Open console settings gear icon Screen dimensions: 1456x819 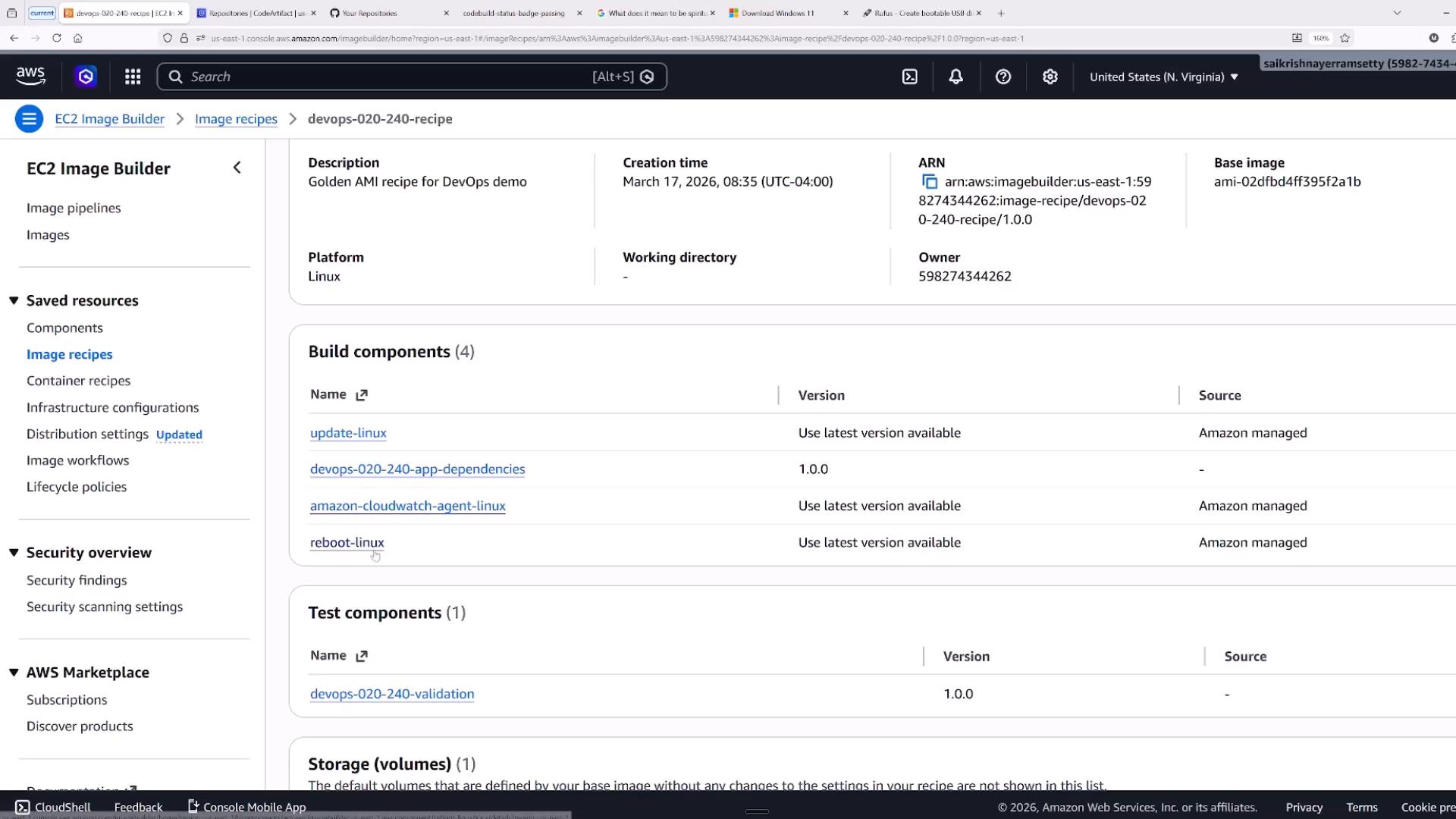[1050, 77]
